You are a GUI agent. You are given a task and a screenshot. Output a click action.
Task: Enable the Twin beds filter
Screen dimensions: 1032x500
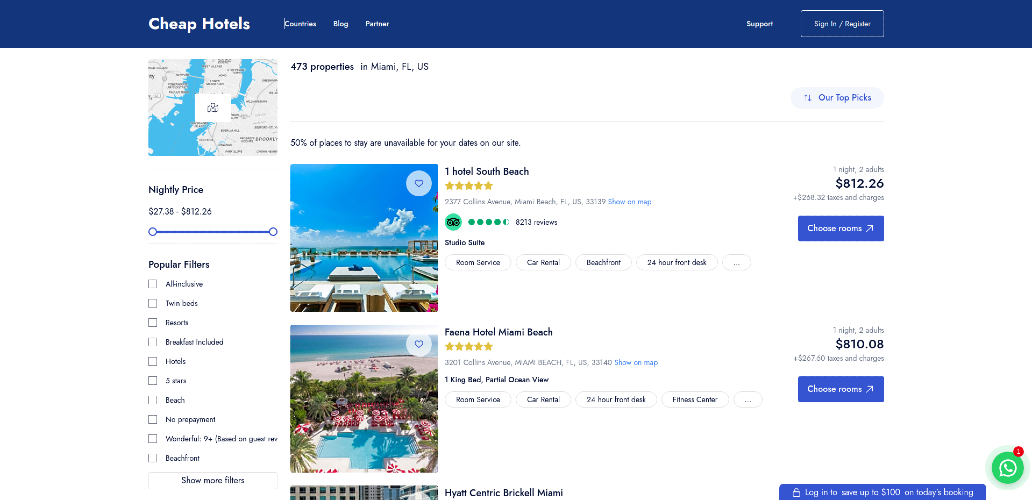153,303
